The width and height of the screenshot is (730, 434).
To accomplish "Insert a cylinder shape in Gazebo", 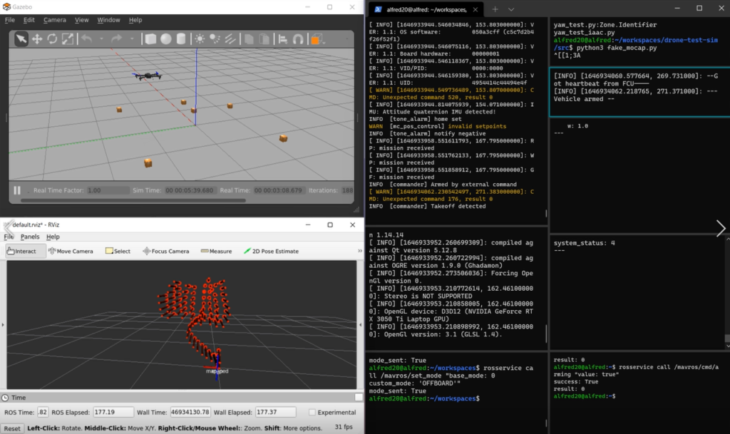I will 180,39.
